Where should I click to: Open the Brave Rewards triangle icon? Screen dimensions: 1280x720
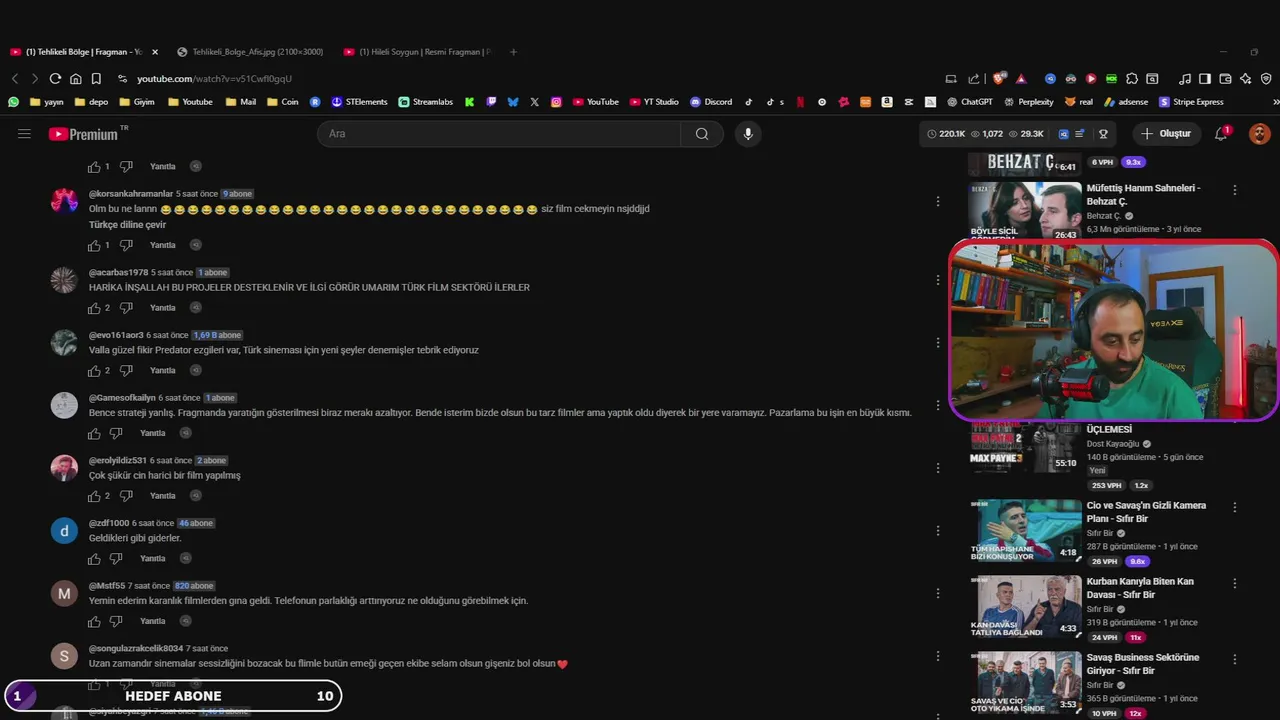point(1021,79)
